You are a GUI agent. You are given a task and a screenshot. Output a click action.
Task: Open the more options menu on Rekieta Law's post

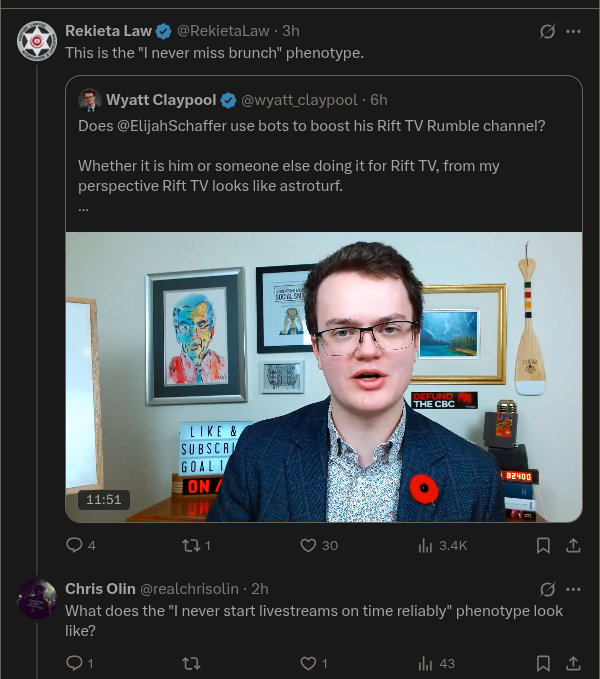[x=573, y=31]
